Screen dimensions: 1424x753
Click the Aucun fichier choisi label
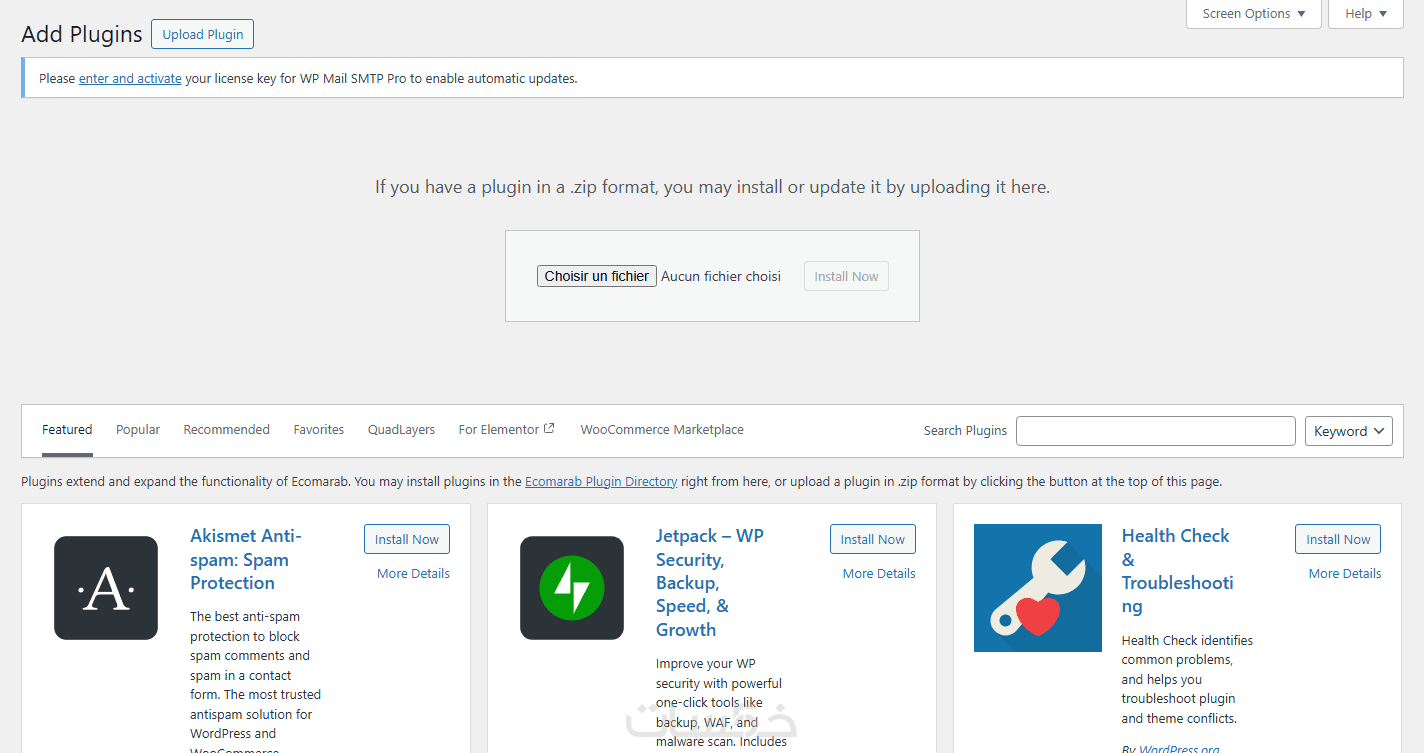click(x=721, y=276)
